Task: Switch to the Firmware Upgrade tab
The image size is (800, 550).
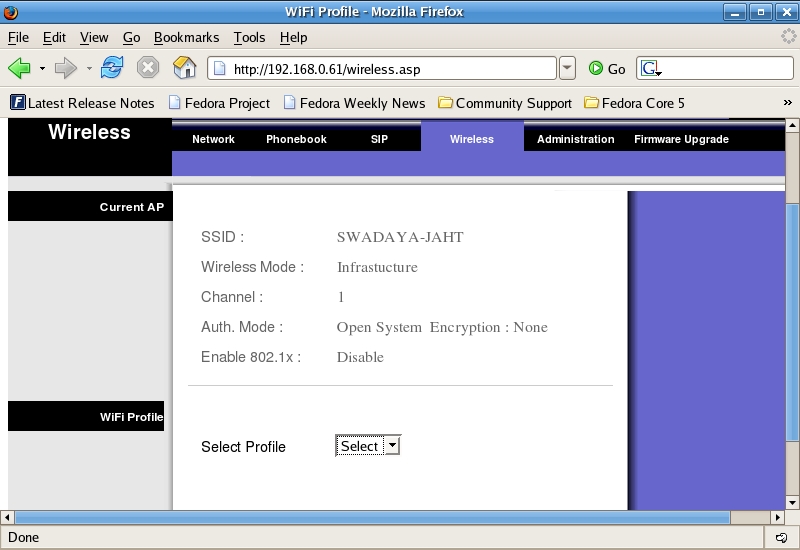Action: (x=681, y=139)
